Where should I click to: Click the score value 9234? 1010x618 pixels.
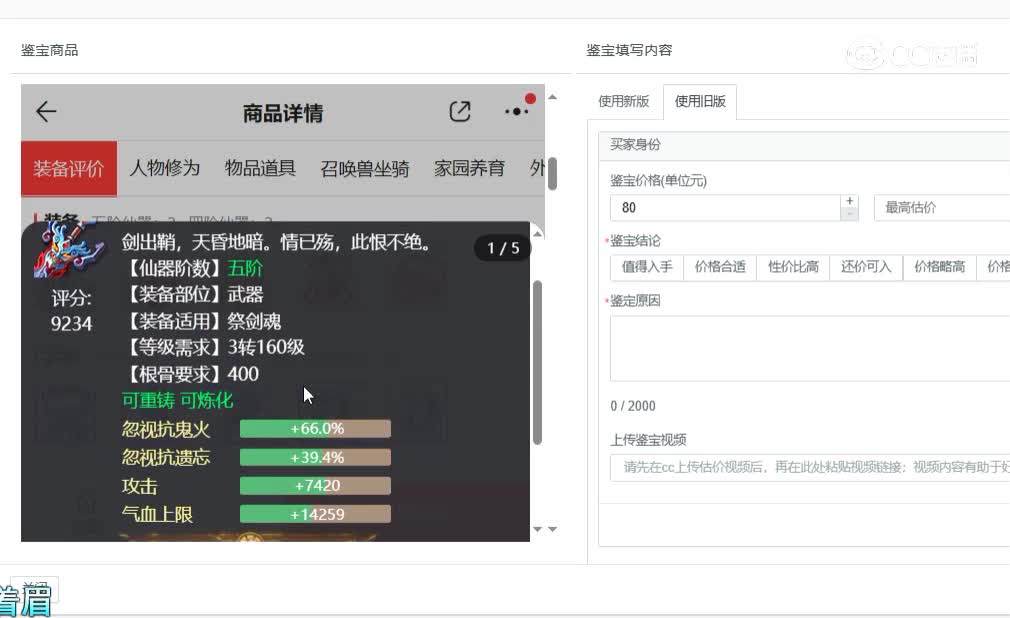(x=71, y=323)
